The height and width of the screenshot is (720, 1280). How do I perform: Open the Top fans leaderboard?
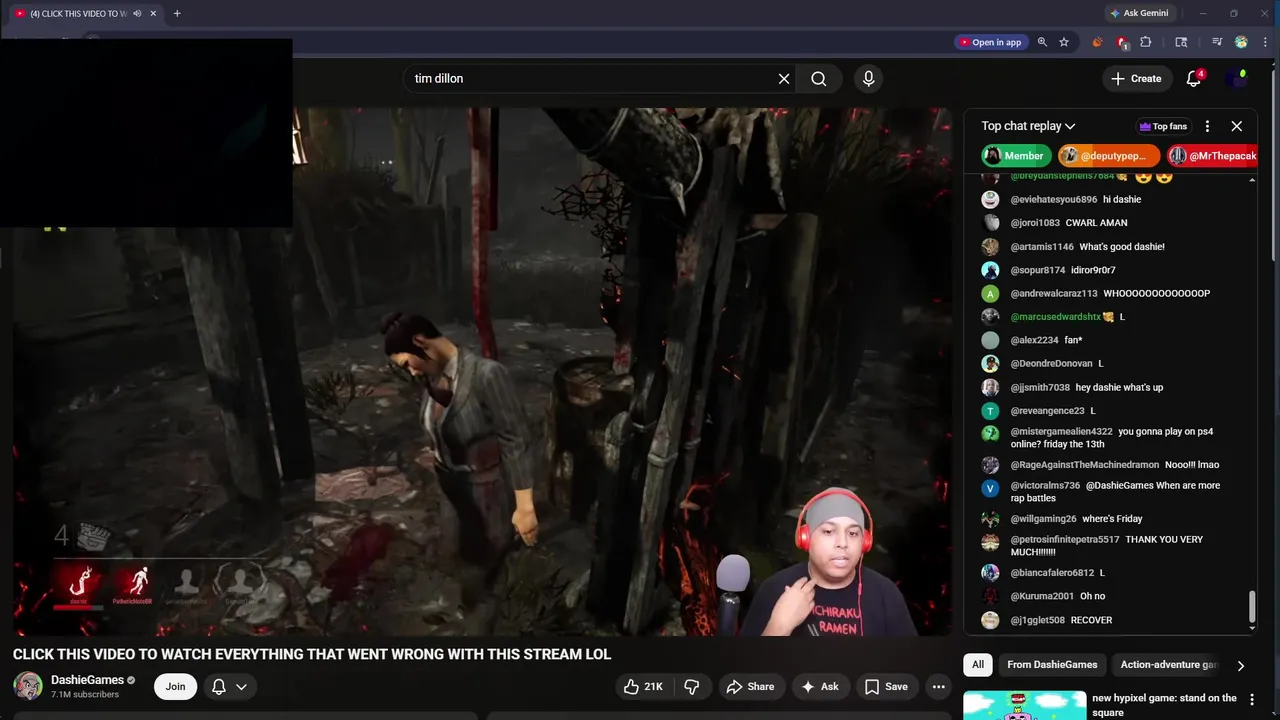[x=1163, y=126]
